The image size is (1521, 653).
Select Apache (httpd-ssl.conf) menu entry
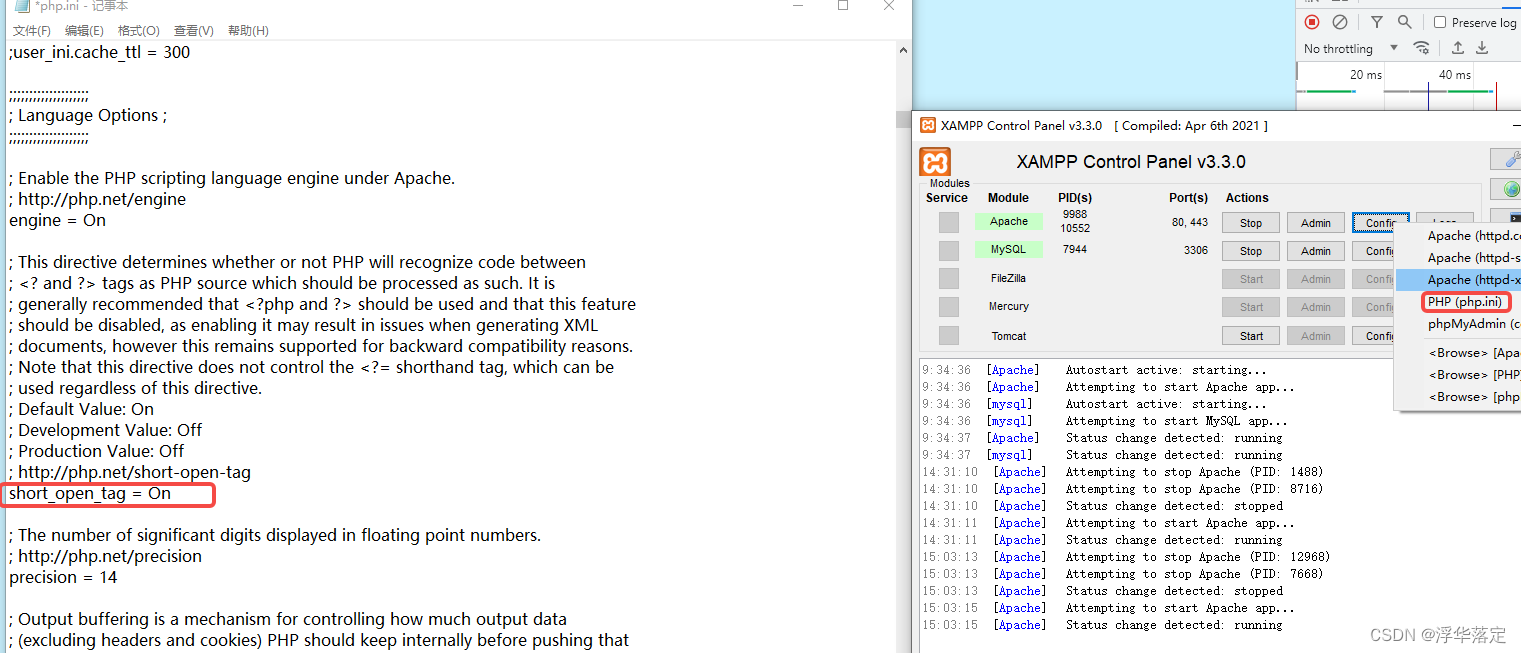tap(1460, 258)
